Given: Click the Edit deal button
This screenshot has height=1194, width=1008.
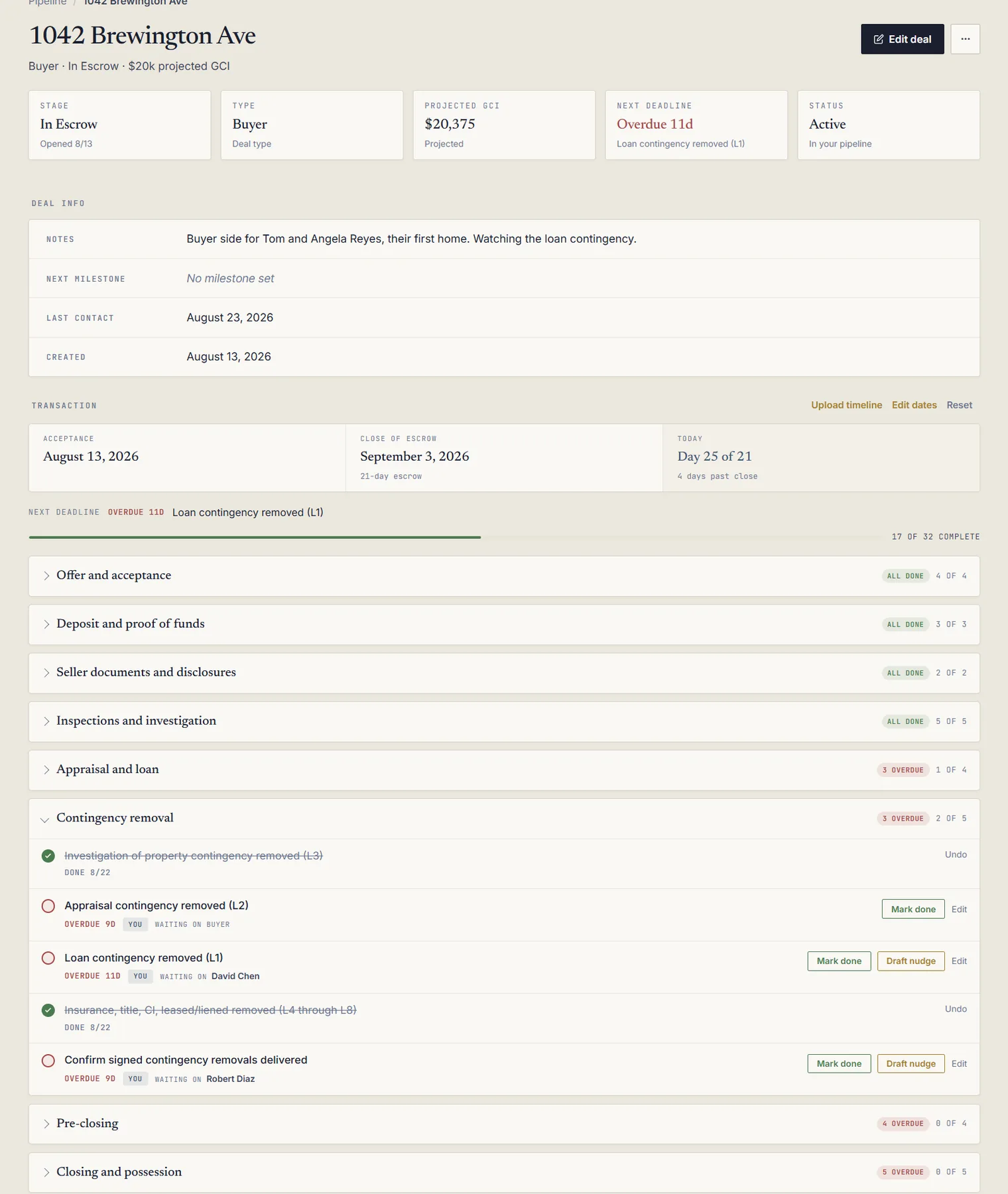Looking at the screenshot, I should 902,39.
